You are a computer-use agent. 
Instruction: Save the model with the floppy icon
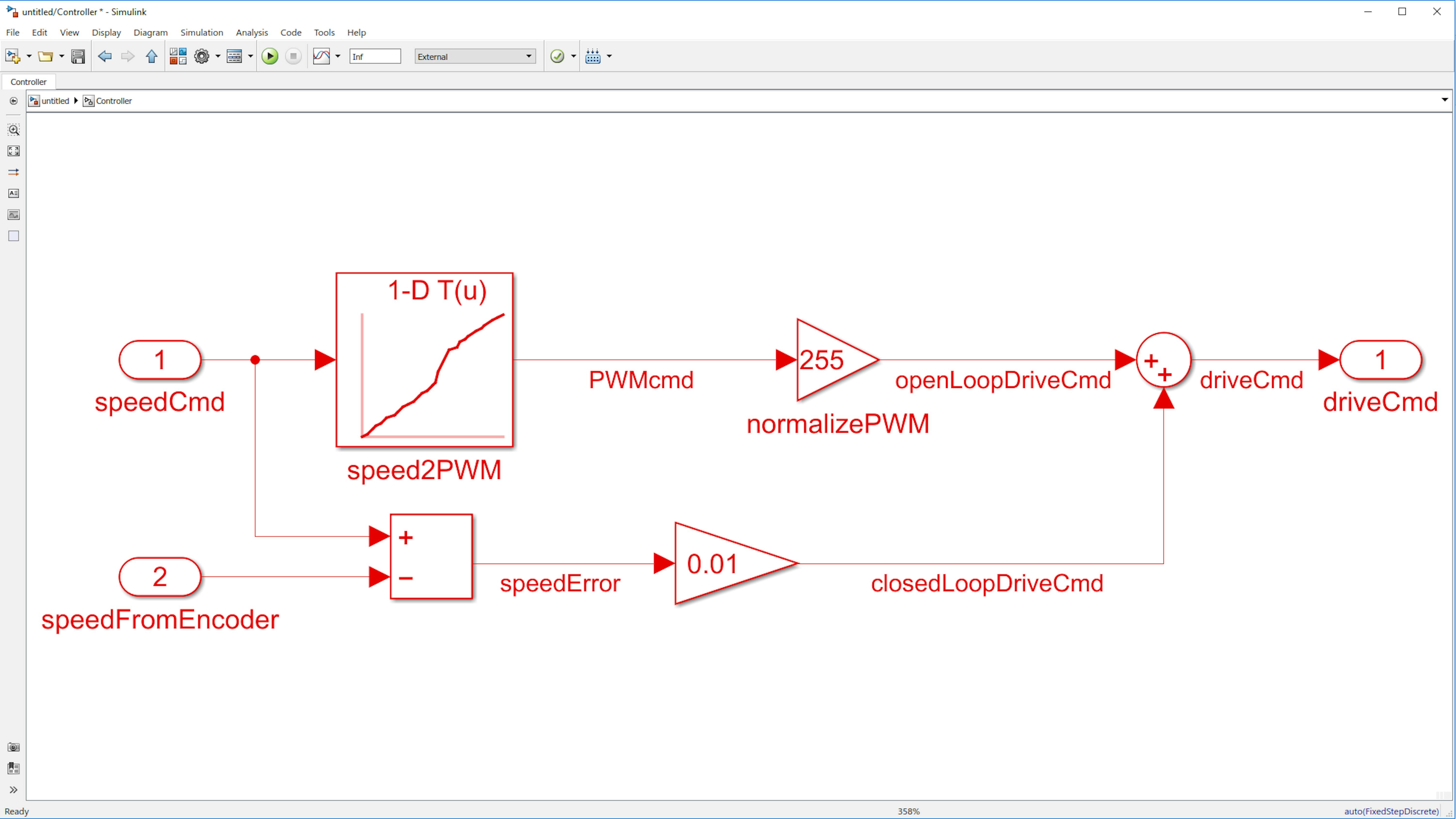pos(78,56)
